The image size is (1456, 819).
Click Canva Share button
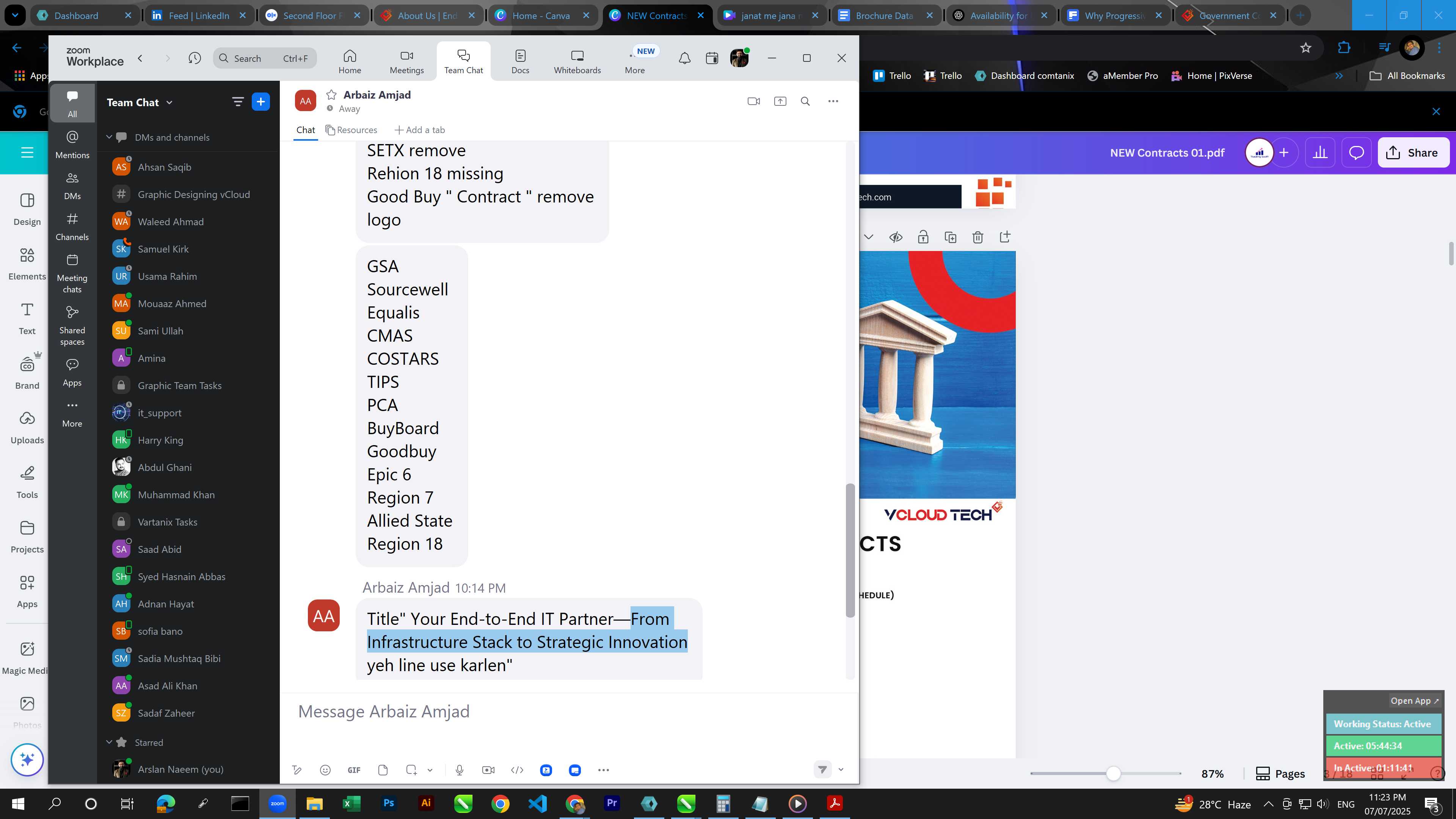[x=1413, y=152]
